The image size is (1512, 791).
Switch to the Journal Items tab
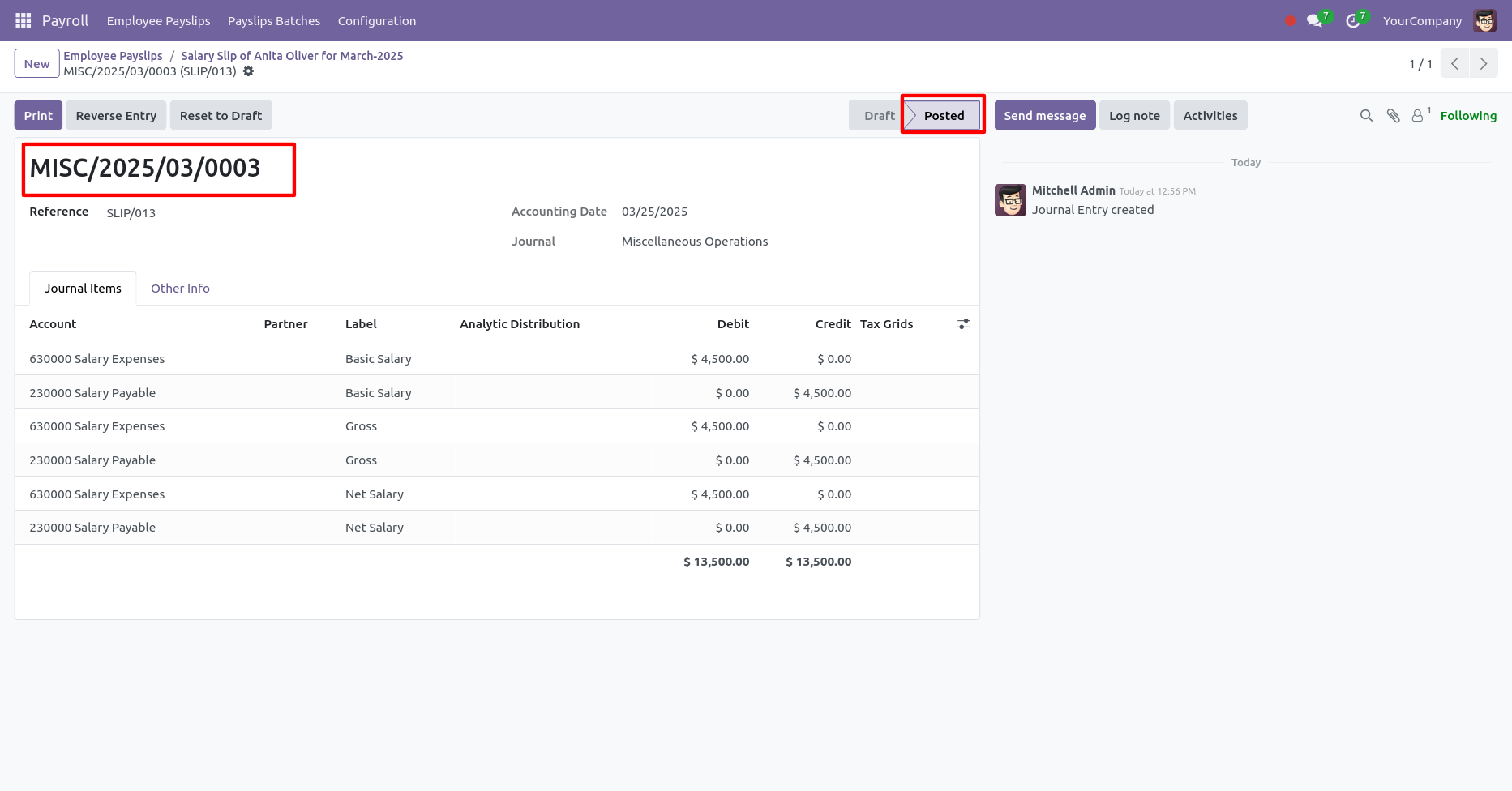click(x=83, y=289)
